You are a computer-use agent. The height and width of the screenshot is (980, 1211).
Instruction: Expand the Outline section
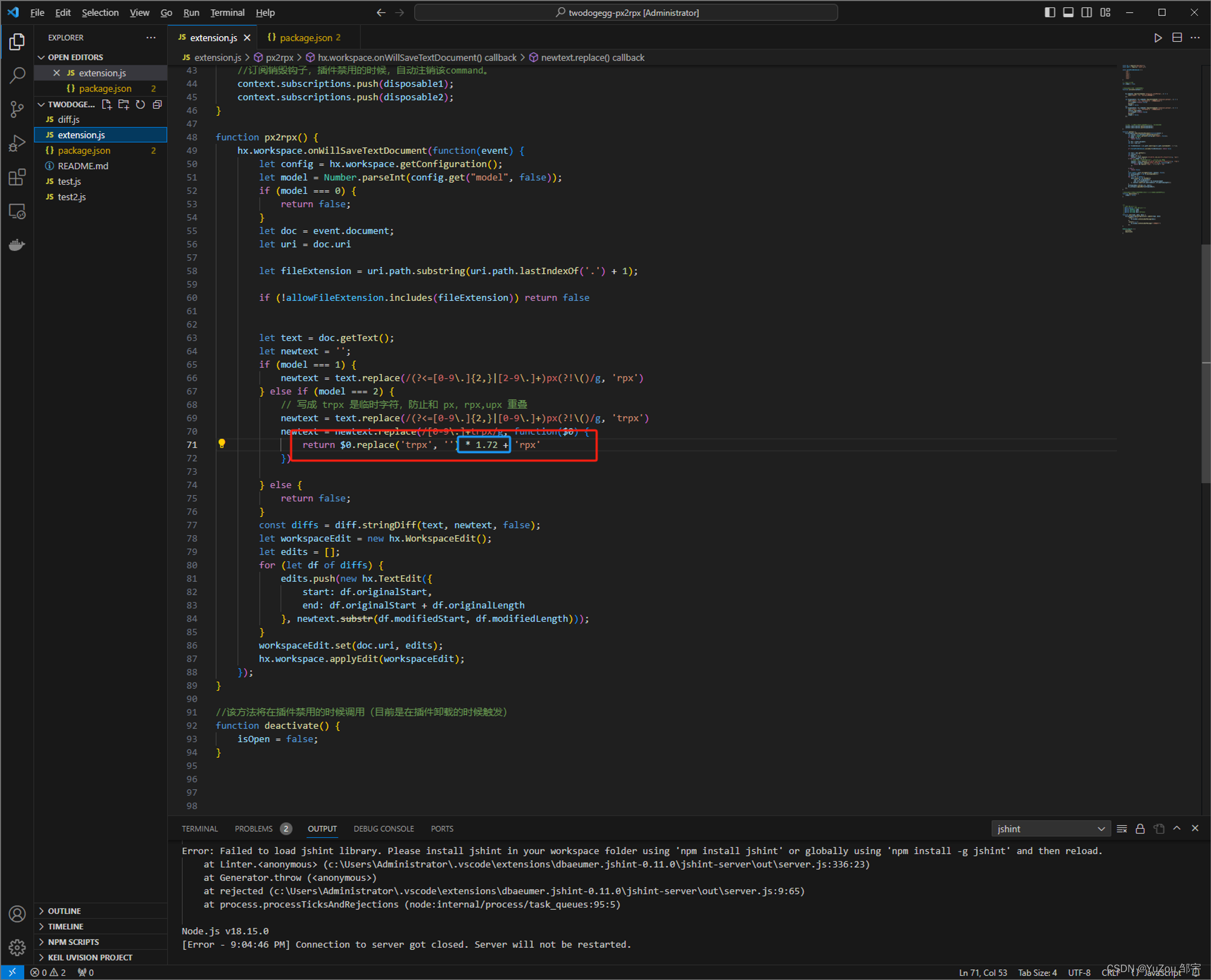click(x=101, y=911)
